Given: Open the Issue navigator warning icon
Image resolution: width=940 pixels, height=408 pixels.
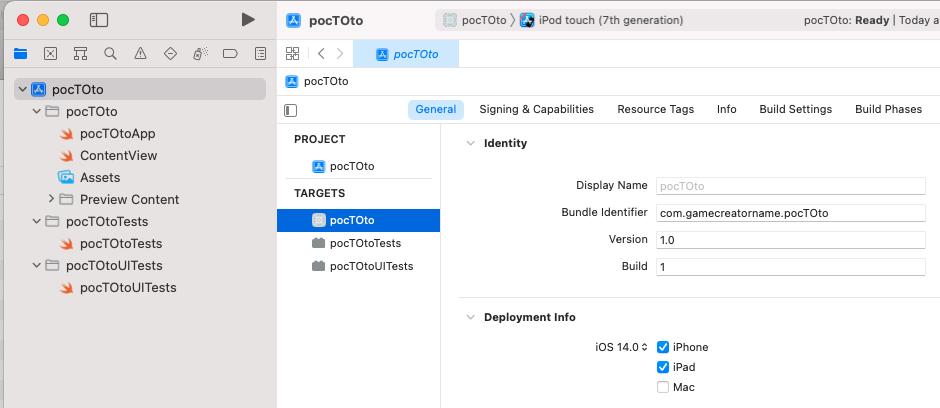Looking at the screenshot, I should click(x=140, y=53).
